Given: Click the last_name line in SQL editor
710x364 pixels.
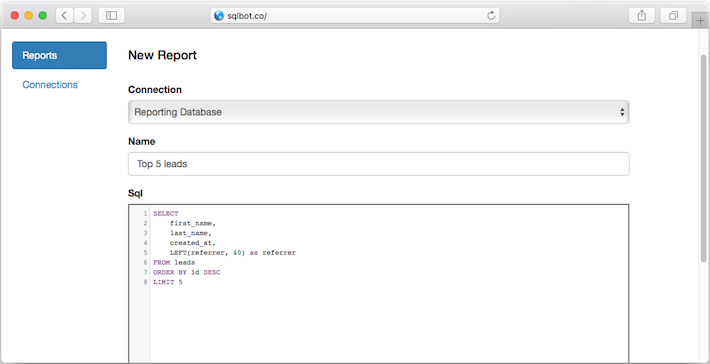Looking at the screenshot, I should (x=191, y=233).
